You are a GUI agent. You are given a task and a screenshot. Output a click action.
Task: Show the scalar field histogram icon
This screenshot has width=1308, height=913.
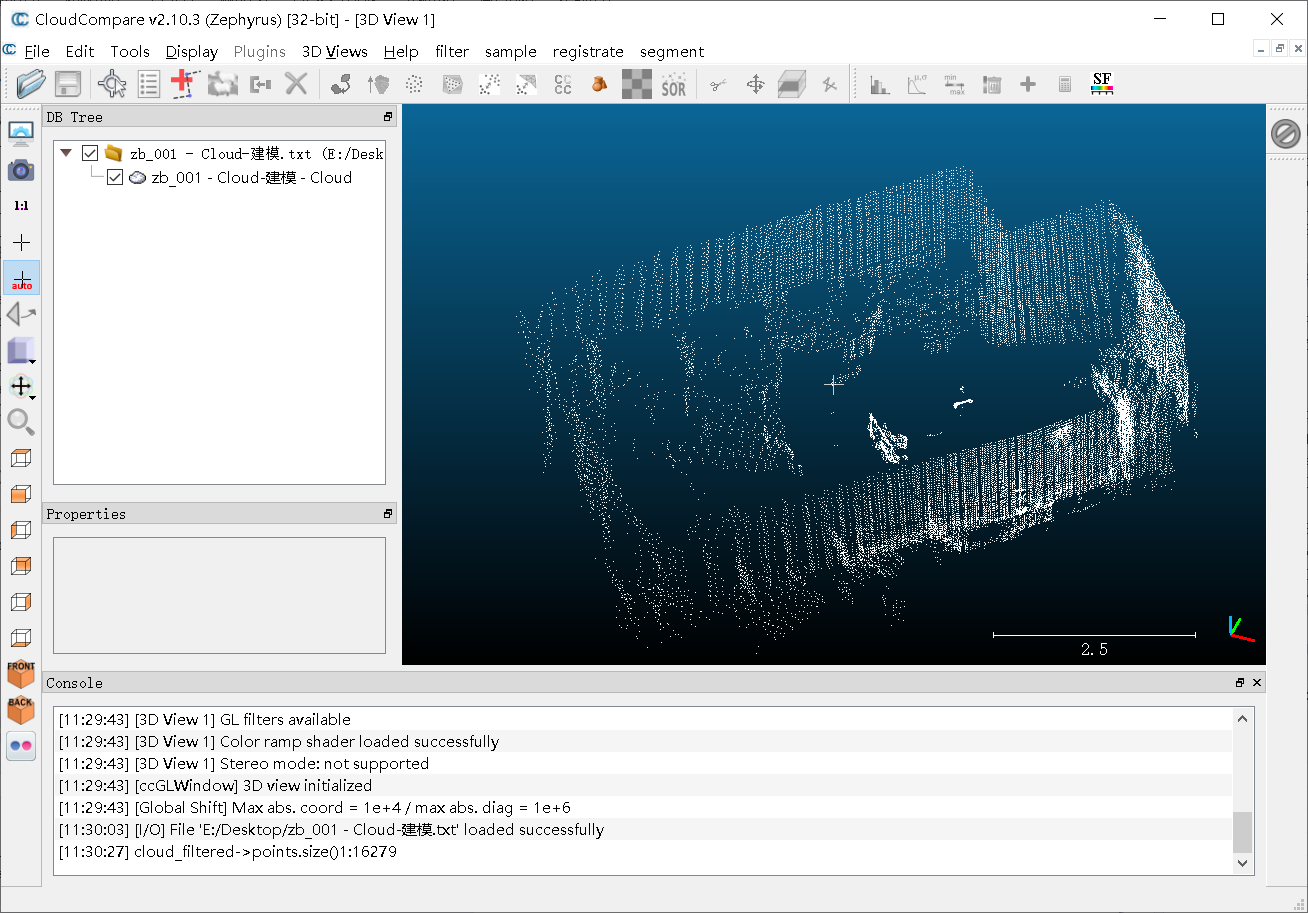pos(880,85)
